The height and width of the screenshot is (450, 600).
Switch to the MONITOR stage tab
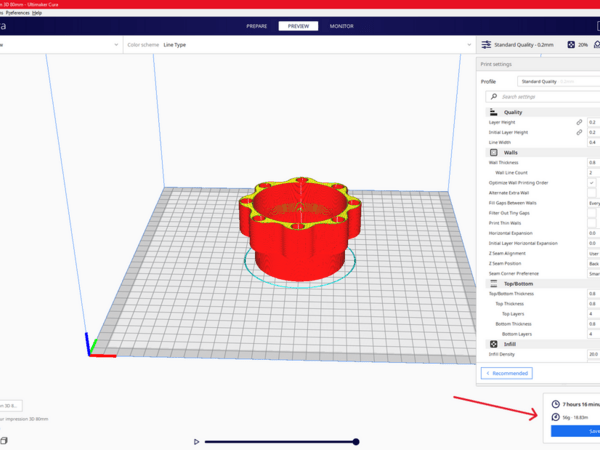(x=341, y=25)
